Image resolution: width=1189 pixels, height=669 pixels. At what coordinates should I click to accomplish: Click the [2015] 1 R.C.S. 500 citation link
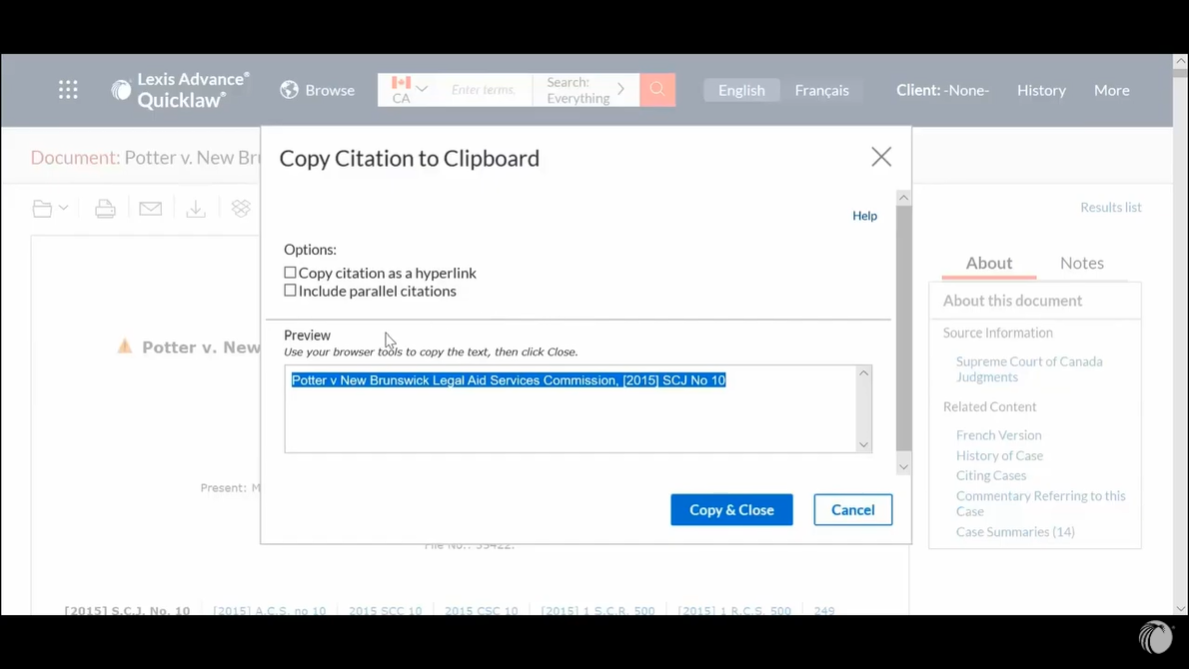pyautogui.click(x=734, y=611)
